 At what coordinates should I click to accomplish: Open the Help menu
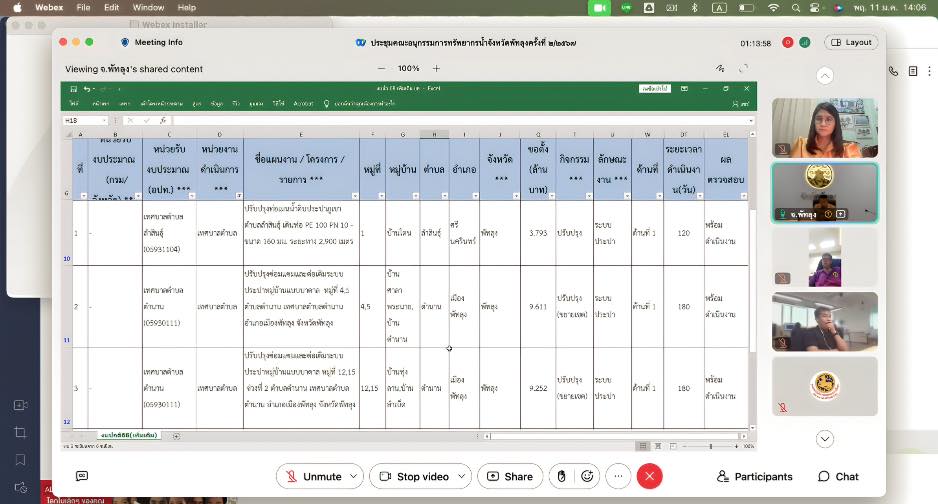pyautogui.click(x=187, y=8)
